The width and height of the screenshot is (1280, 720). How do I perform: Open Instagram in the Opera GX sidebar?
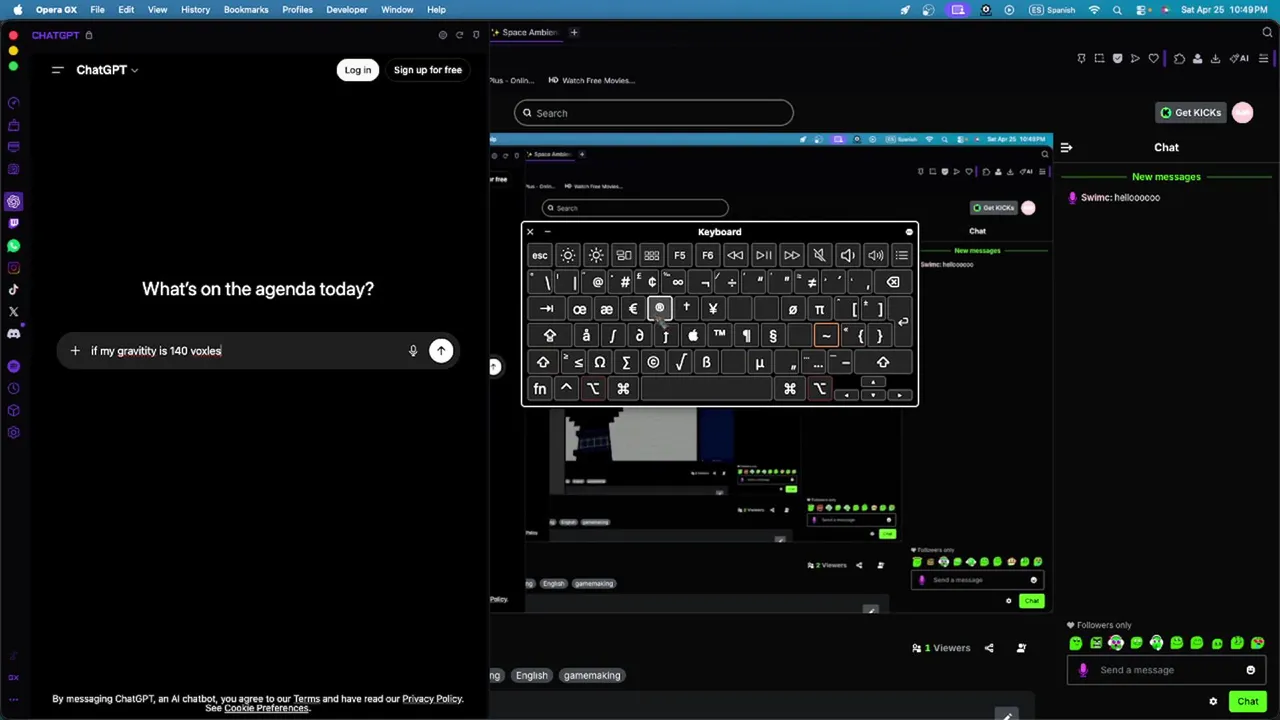[14, 268]
